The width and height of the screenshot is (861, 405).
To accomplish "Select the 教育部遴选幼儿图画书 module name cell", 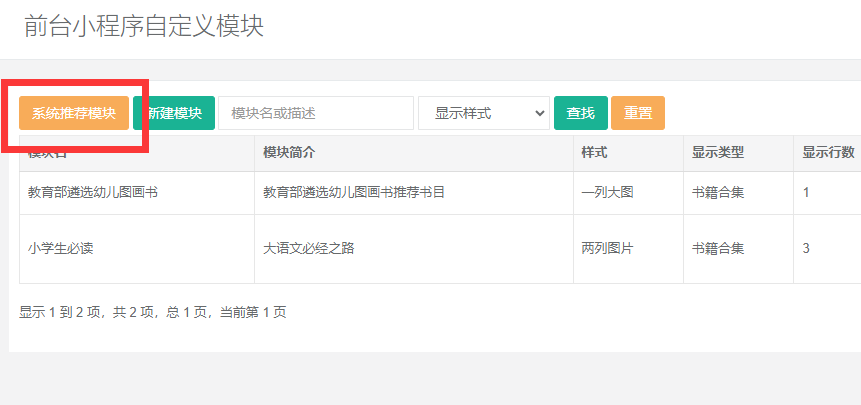I will pos(137,193).
